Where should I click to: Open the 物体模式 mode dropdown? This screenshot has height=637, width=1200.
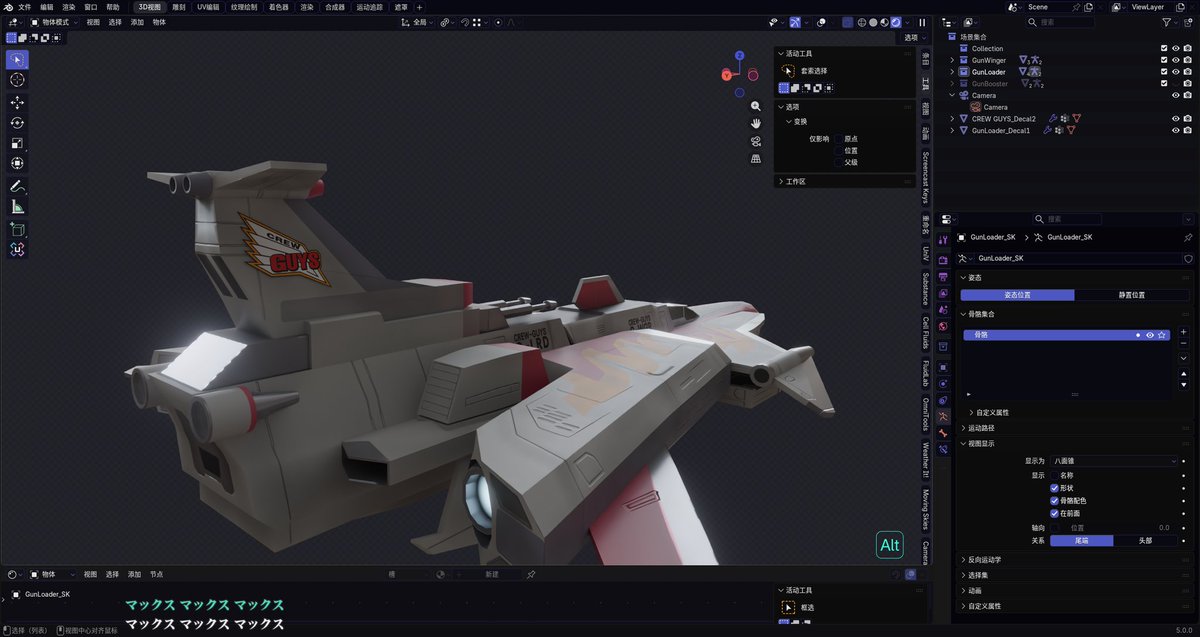pyautogui.click(x=54, y=22)
